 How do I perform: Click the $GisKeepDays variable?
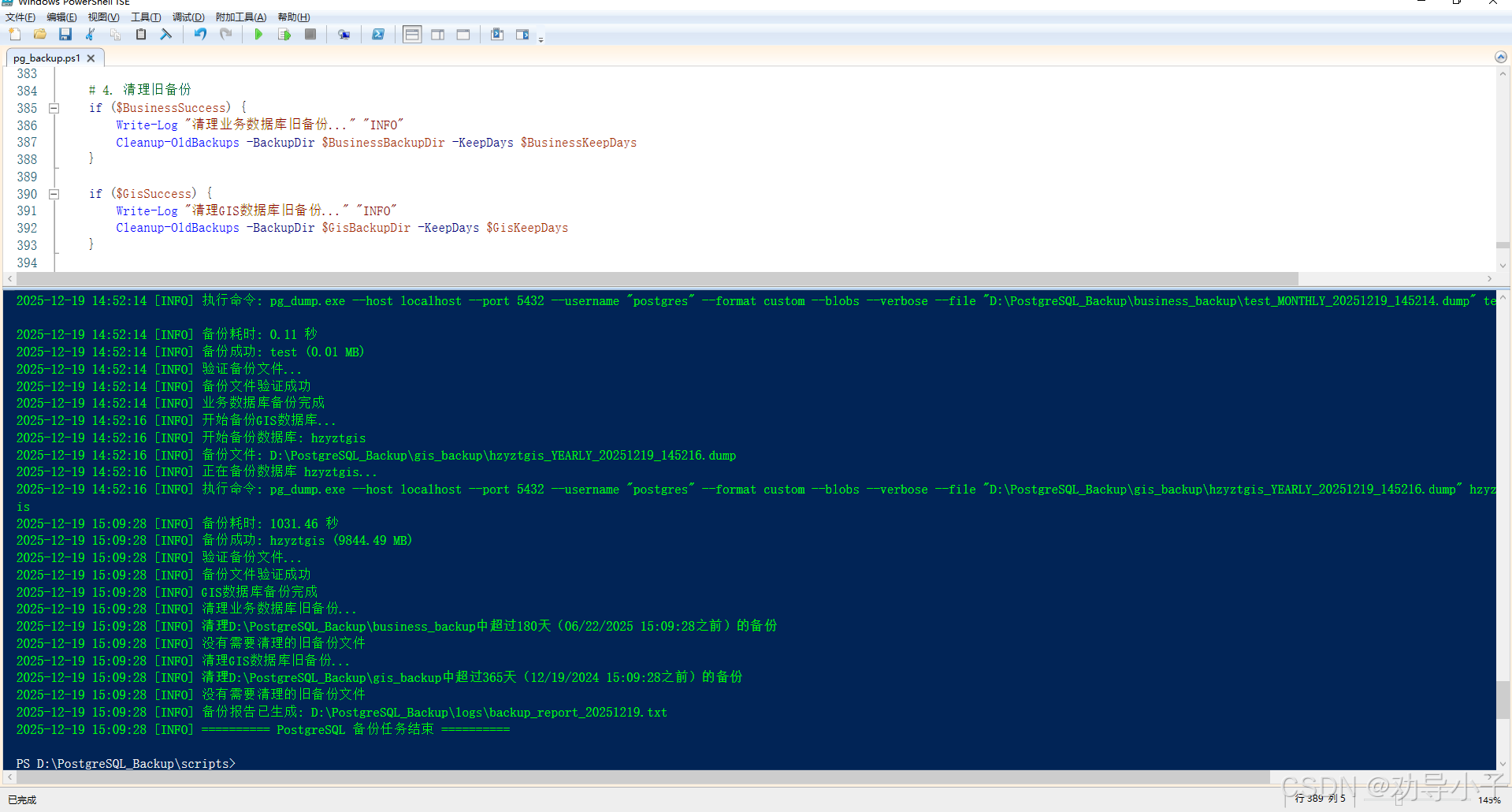click(x=527, y=228)
